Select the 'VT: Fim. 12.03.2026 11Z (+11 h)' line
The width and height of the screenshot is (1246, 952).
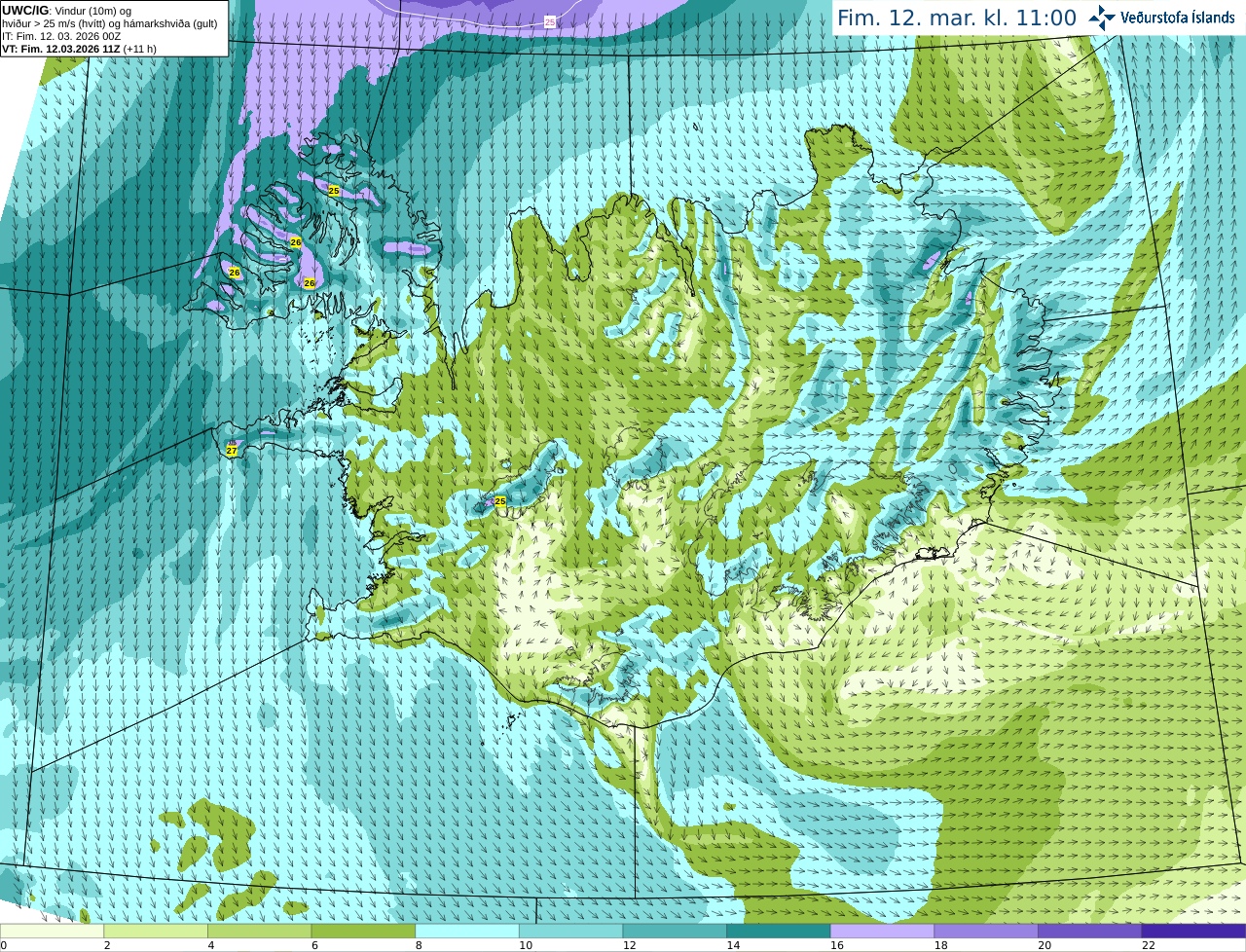[79, 49]
